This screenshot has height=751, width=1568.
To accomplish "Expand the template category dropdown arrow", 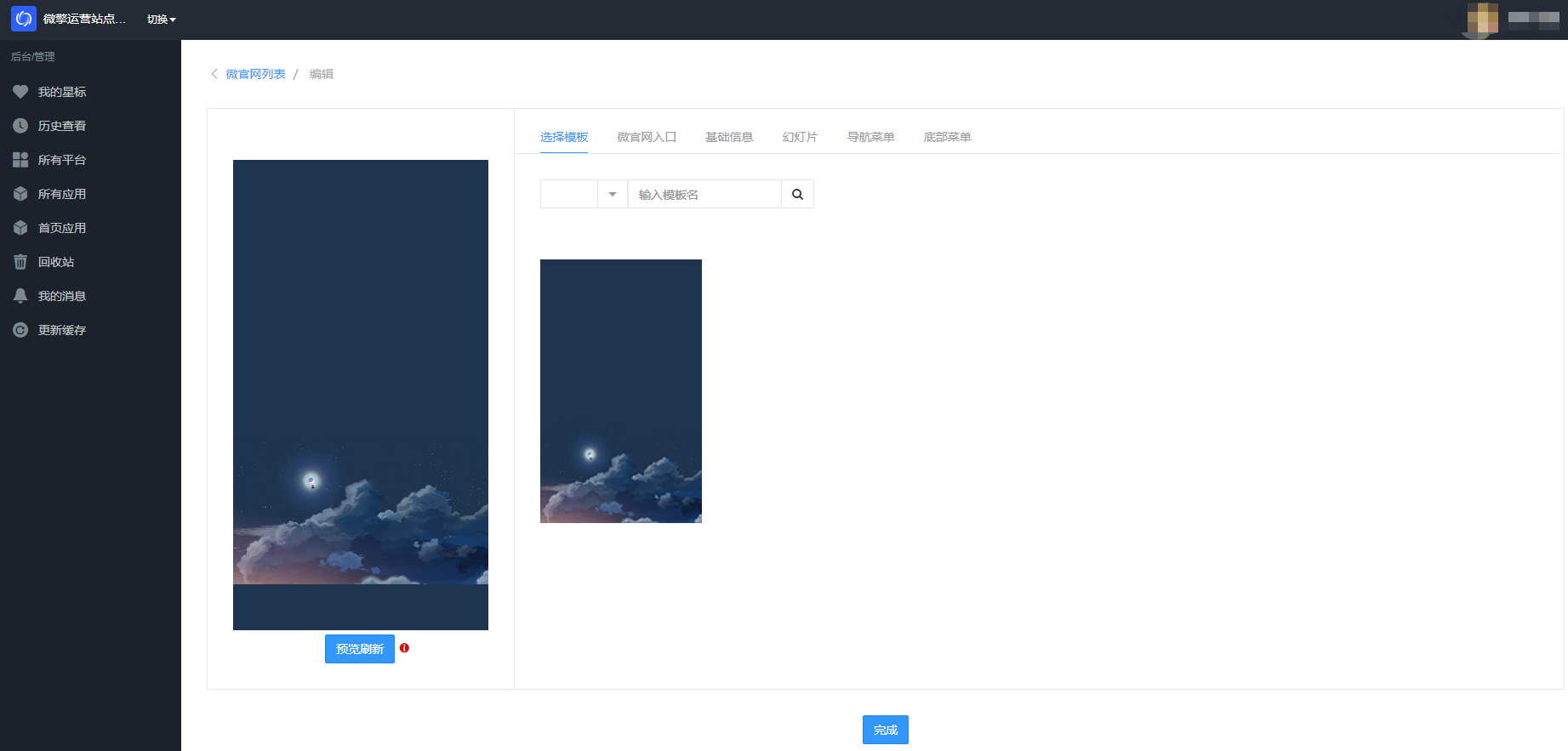I will tap(613, 194).
